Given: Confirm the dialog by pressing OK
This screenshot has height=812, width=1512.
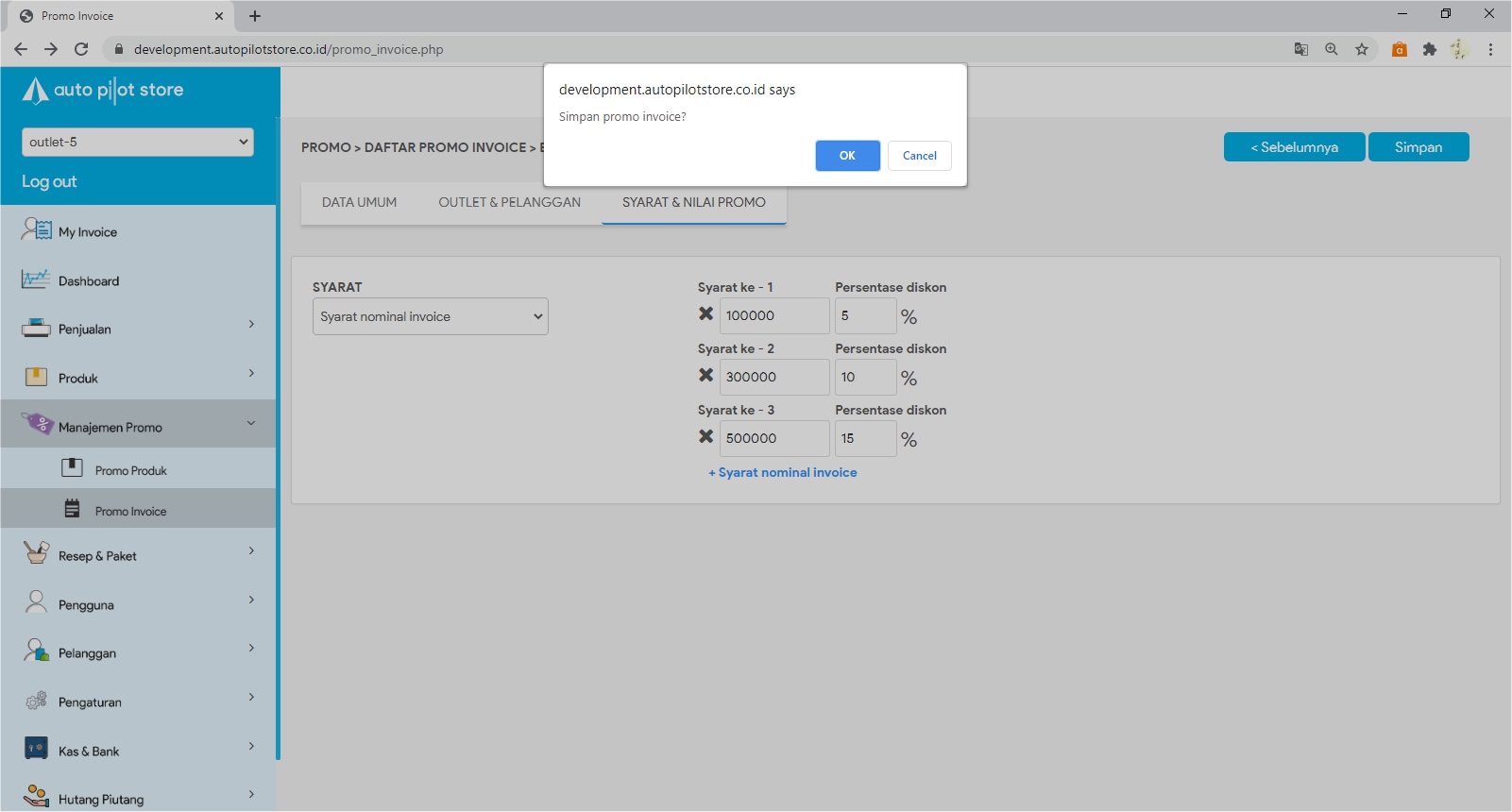Looking at the screenshot, I should tap(847, 156).
